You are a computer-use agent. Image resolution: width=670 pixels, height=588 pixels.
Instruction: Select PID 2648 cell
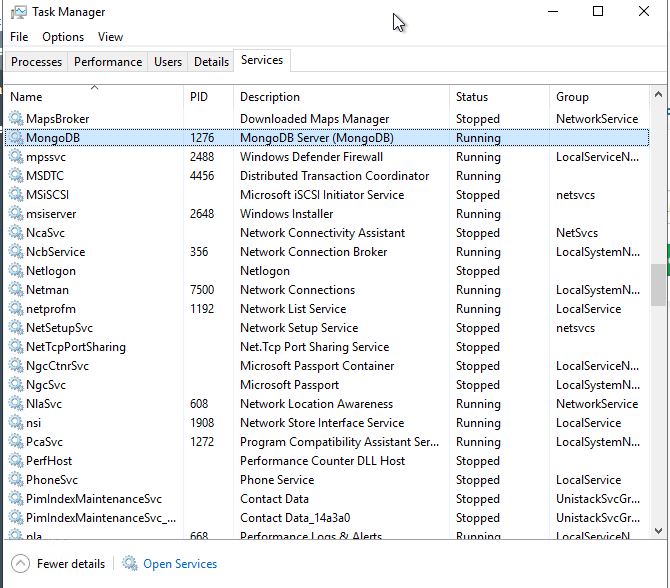[202, 214]
